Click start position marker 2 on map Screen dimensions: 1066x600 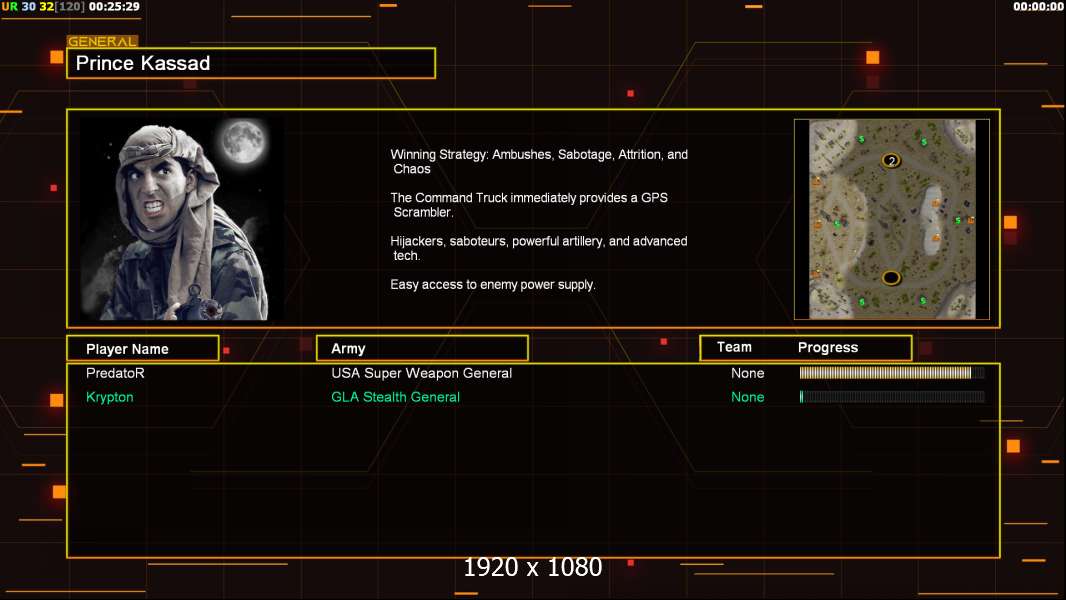pos(891,161)
